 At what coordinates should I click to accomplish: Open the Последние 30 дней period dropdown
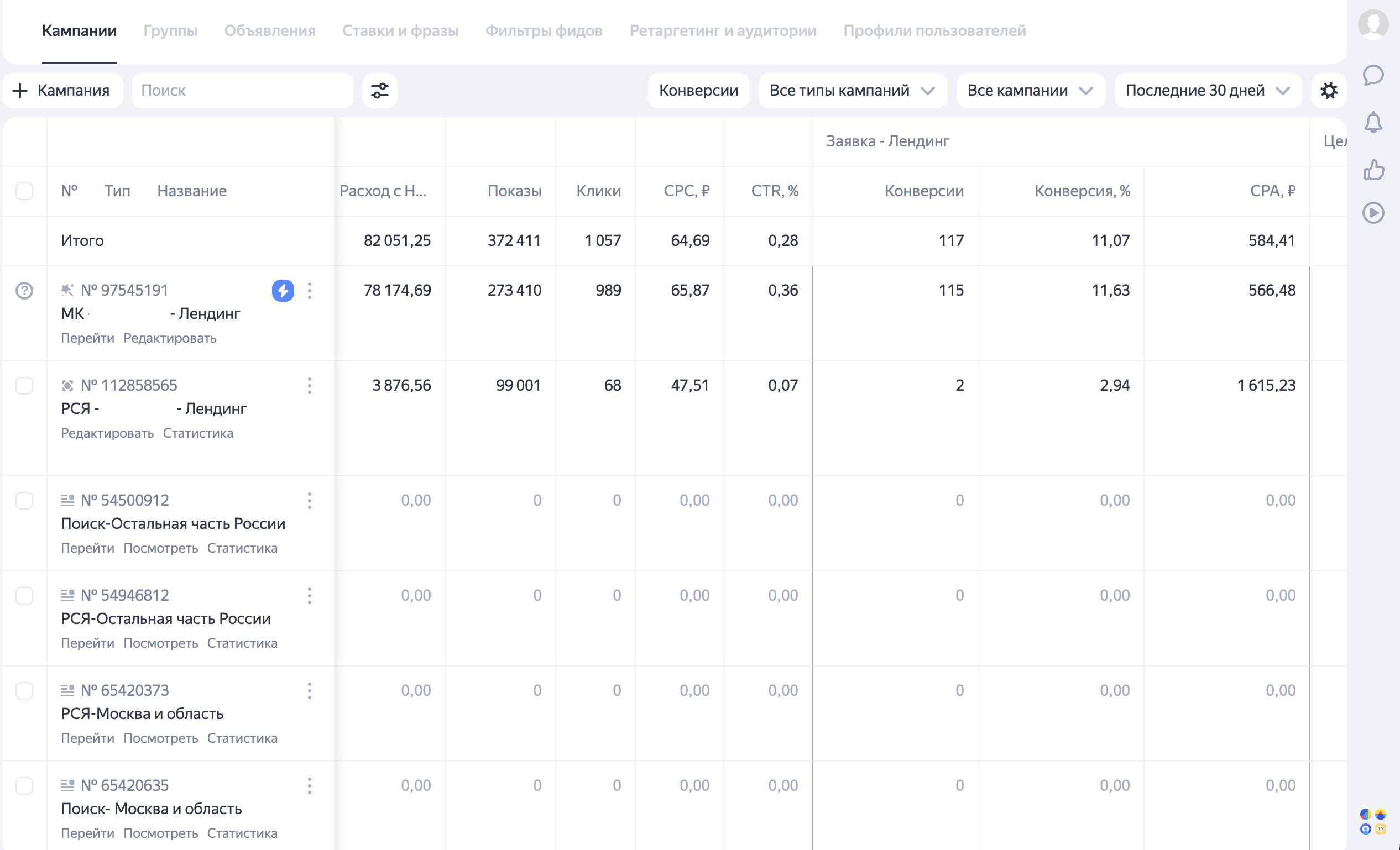click(1208, 90)
